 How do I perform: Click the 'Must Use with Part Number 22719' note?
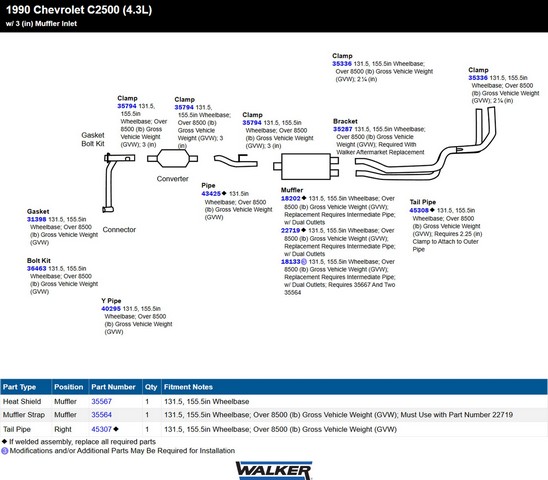pyautogui.click(x=456, y=415)
